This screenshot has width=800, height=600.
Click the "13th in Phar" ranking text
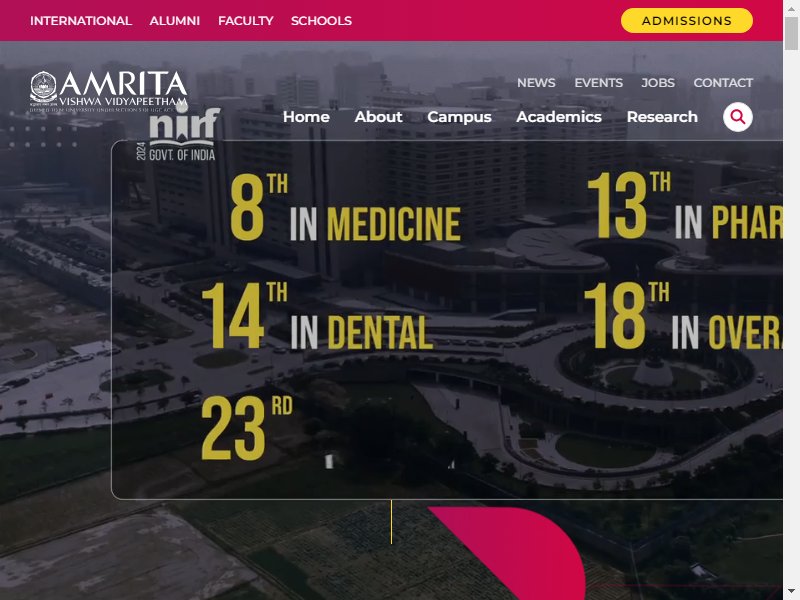click(x=685, y=205)
